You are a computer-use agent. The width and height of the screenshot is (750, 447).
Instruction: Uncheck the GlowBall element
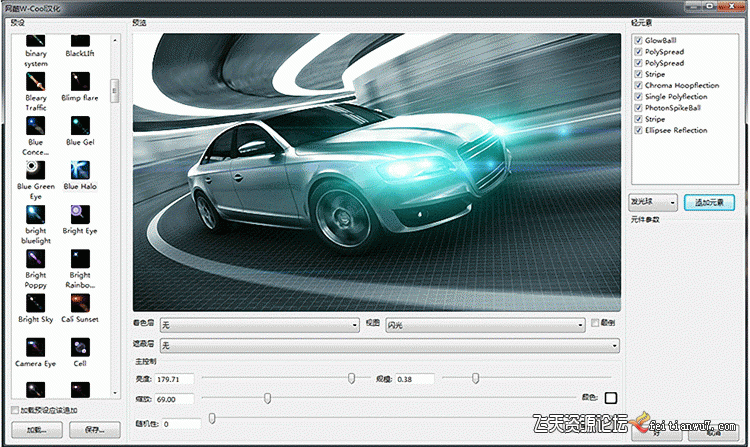(637, 41)
